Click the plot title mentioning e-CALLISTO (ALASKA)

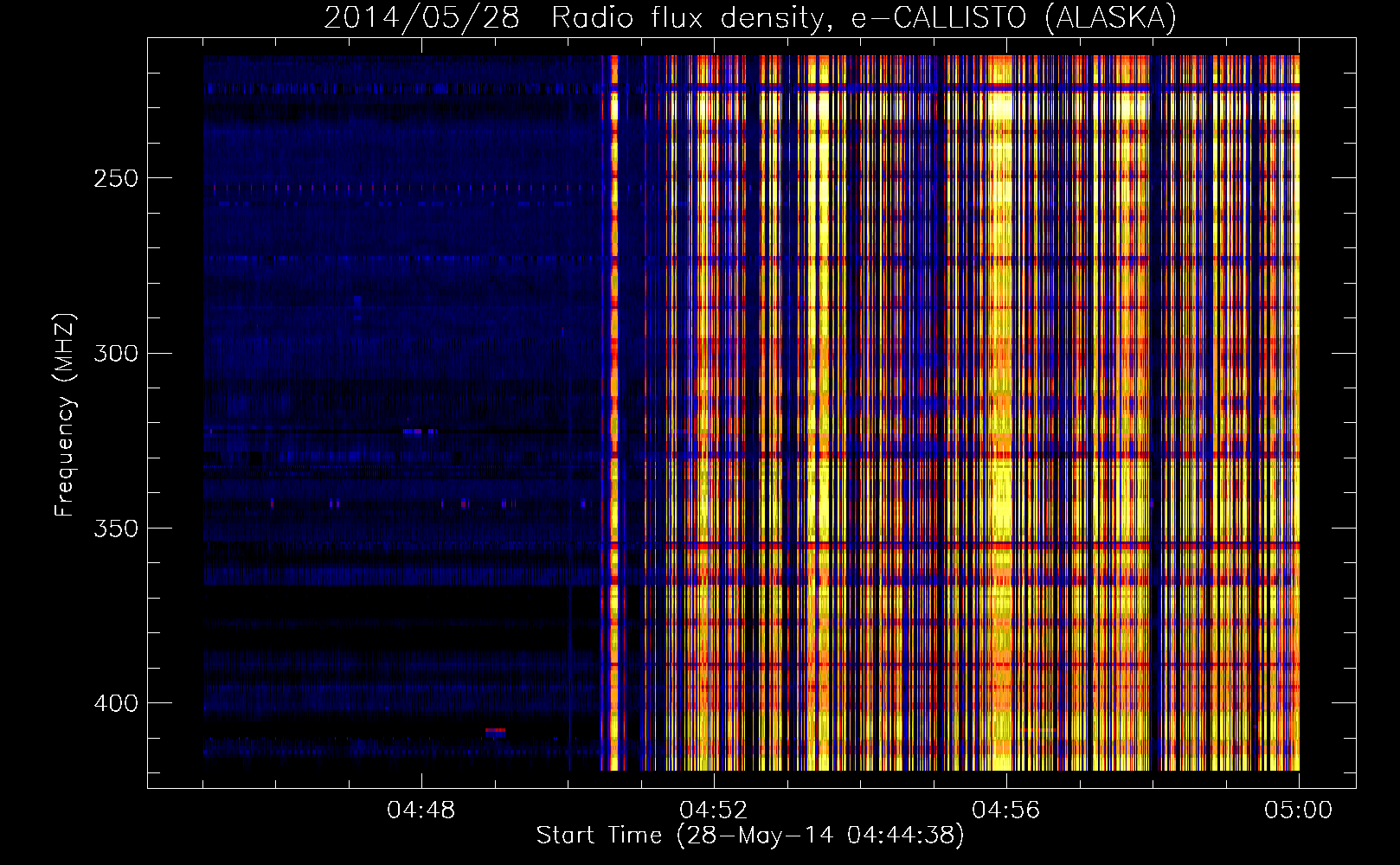pyautogui.click(x=750, y=16)
